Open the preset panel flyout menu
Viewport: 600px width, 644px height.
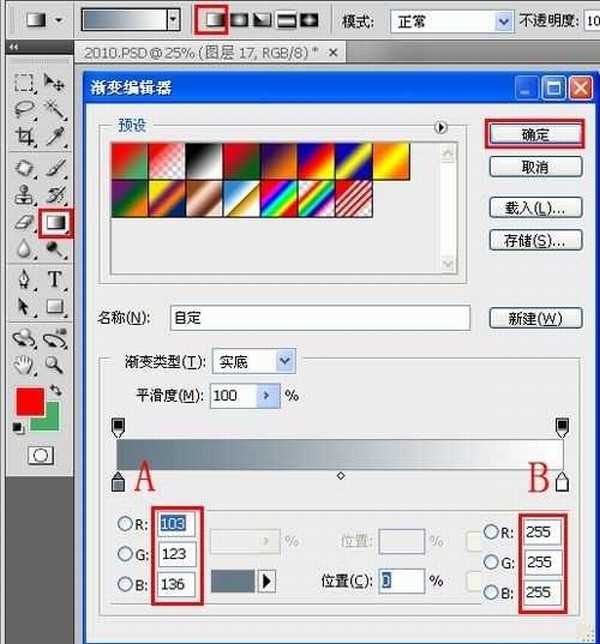(x=440, y=128)
